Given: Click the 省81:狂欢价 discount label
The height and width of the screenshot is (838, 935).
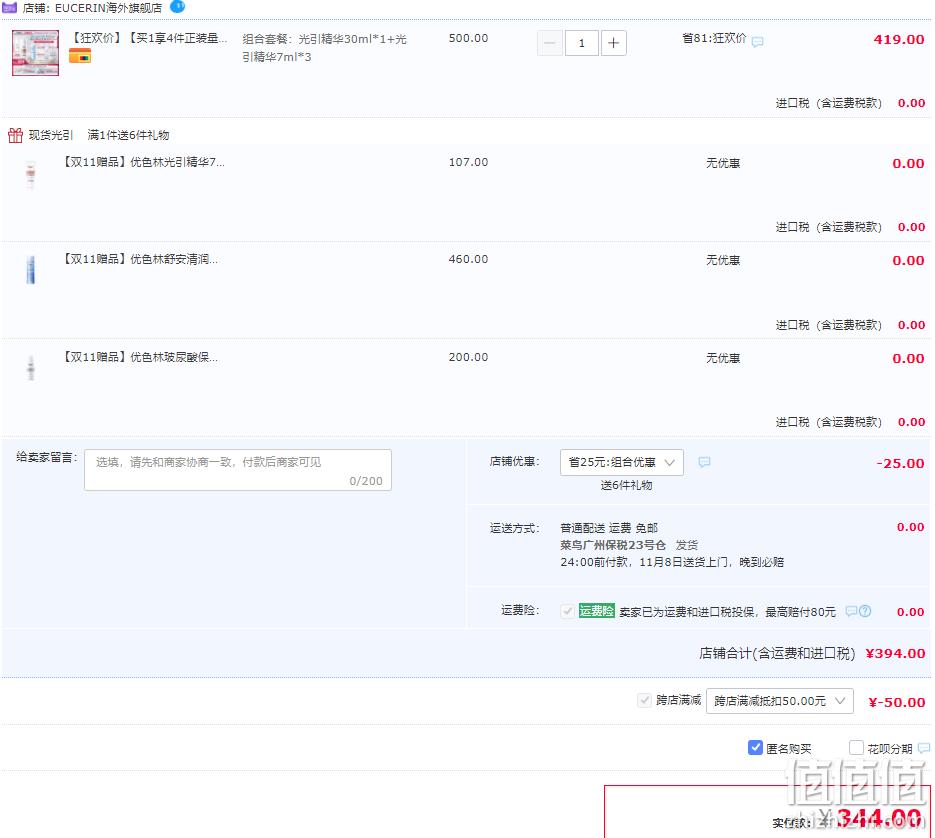Looking at the screenshot, I should tap(714, 38).
